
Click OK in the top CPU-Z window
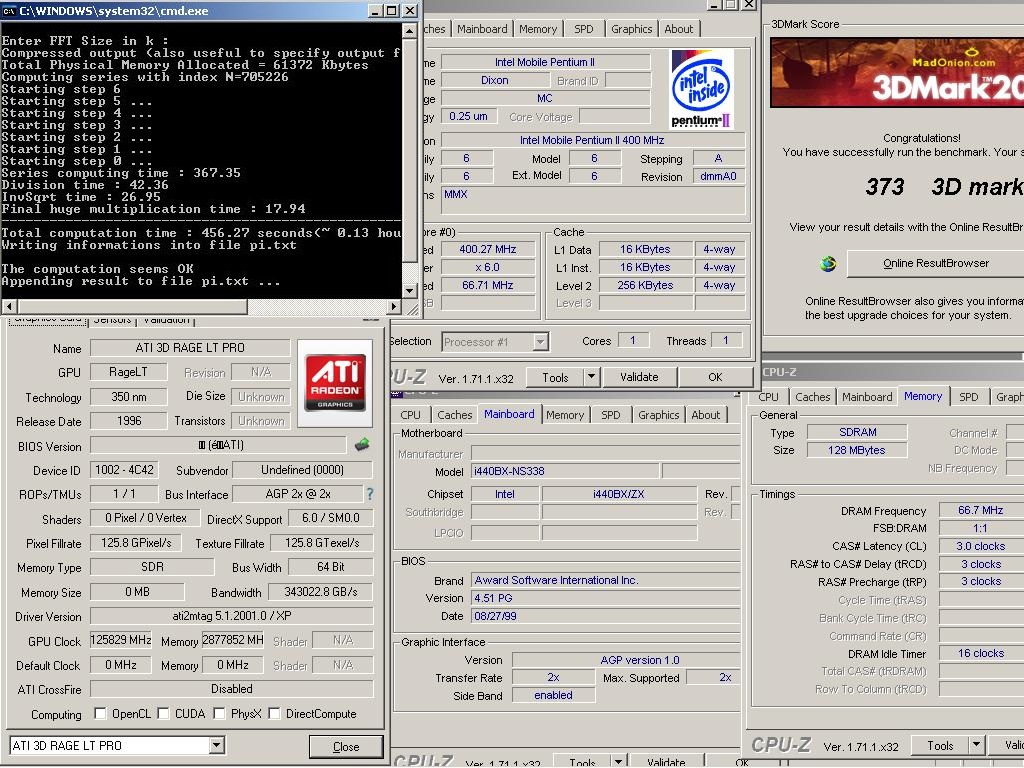715,377
